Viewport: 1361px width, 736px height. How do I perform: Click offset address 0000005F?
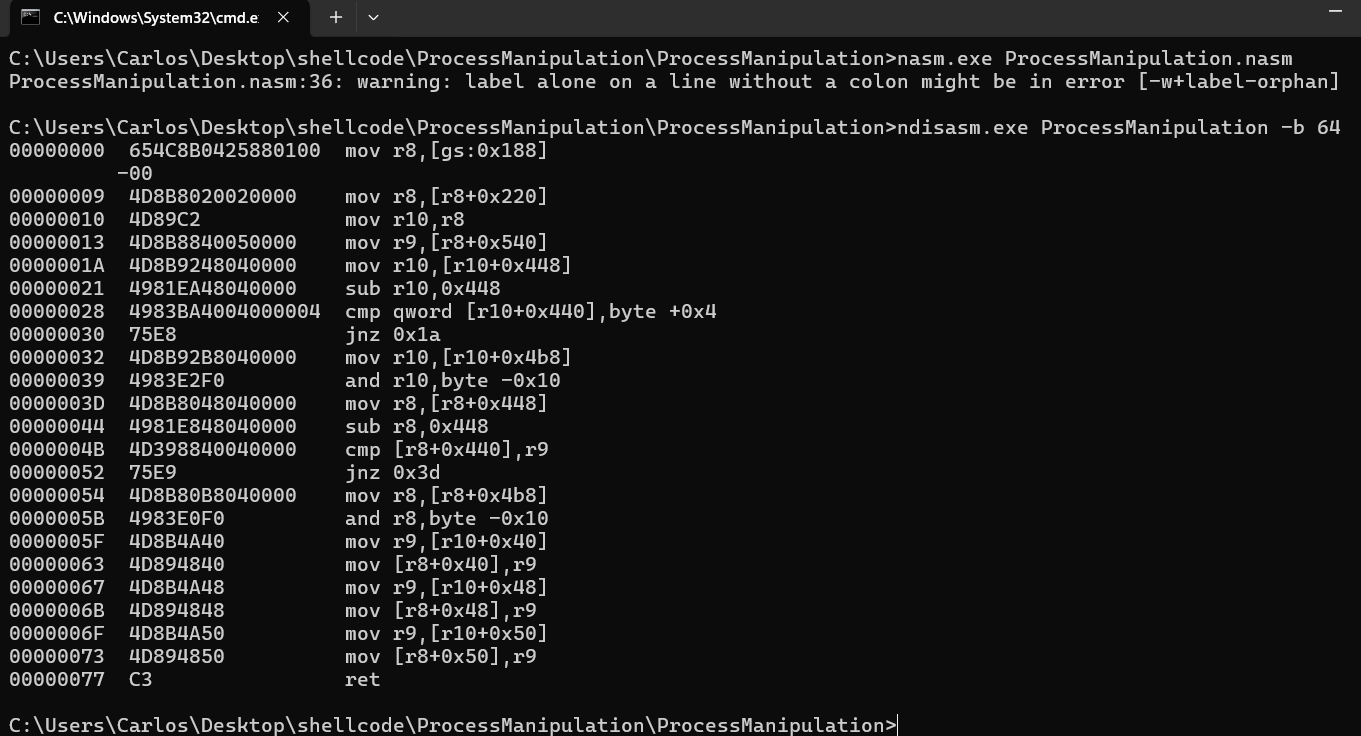tap(56, 542)
